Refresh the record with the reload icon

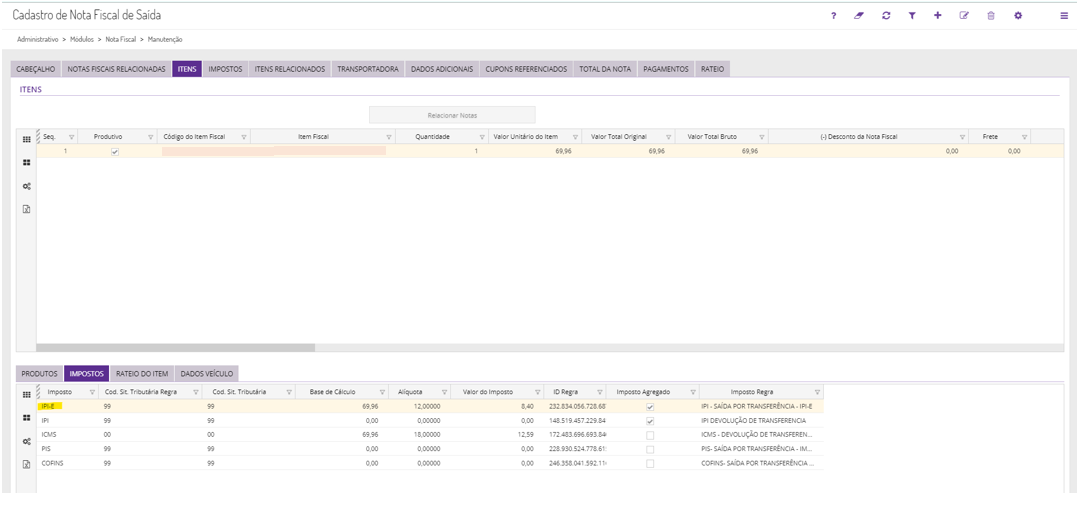click(x=886, y=16)
